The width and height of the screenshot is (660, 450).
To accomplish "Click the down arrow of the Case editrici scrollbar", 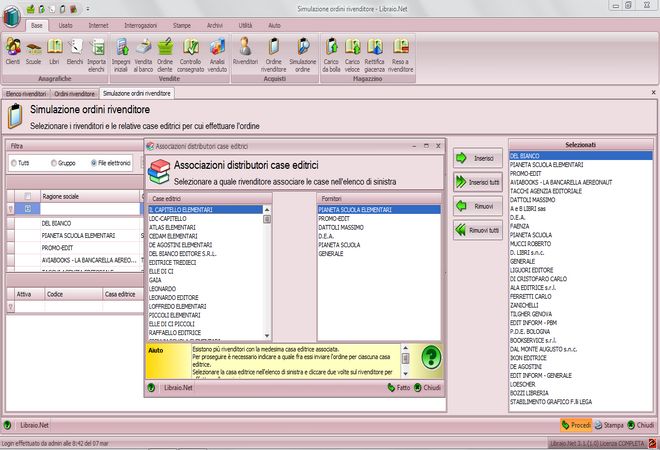I will pos(267,336).
